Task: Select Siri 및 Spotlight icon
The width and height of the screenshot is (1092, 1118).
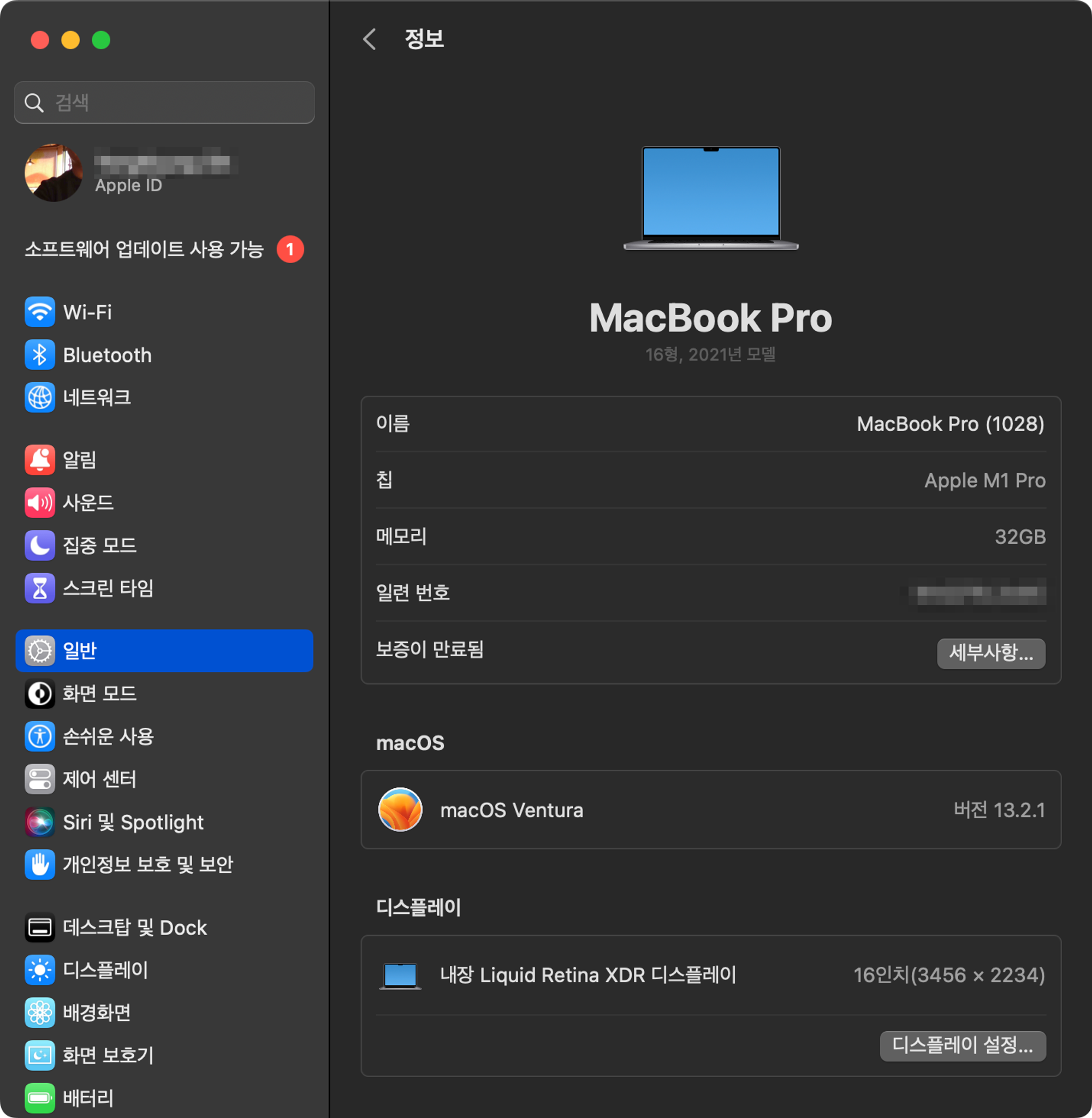Action: (39, 822)
